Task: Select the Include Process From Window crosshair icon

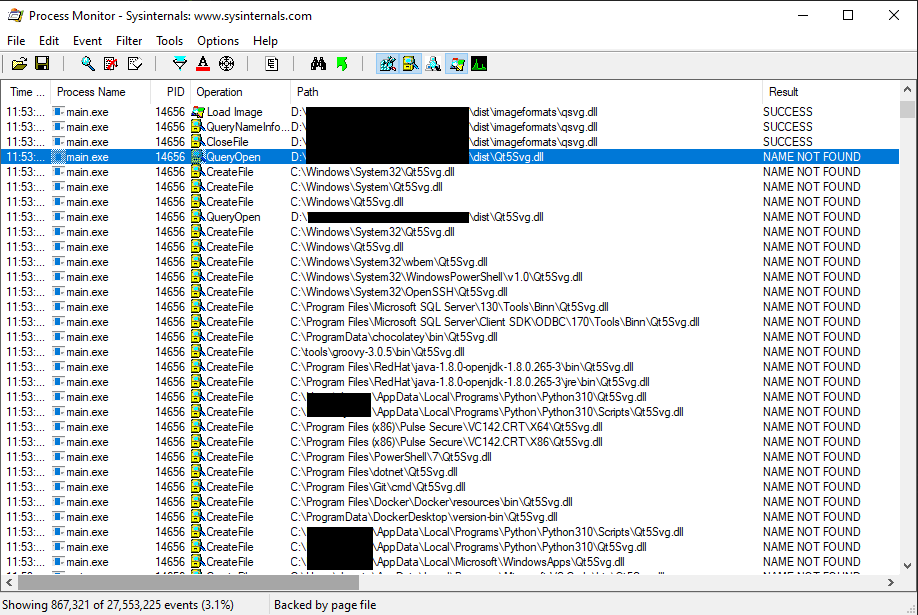Action: coord(227,64)
